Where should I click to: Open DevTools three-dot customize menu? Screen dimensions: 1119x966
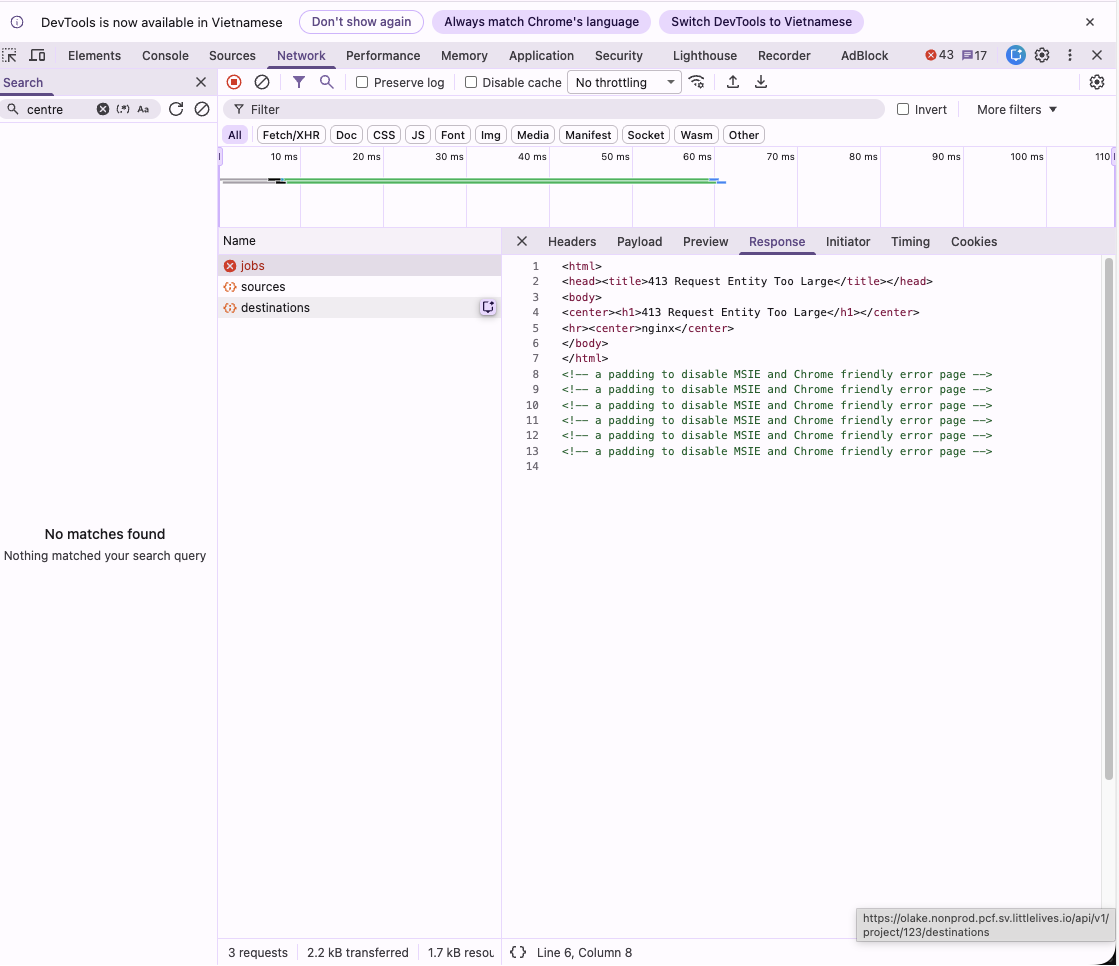tap(1070, 55)
